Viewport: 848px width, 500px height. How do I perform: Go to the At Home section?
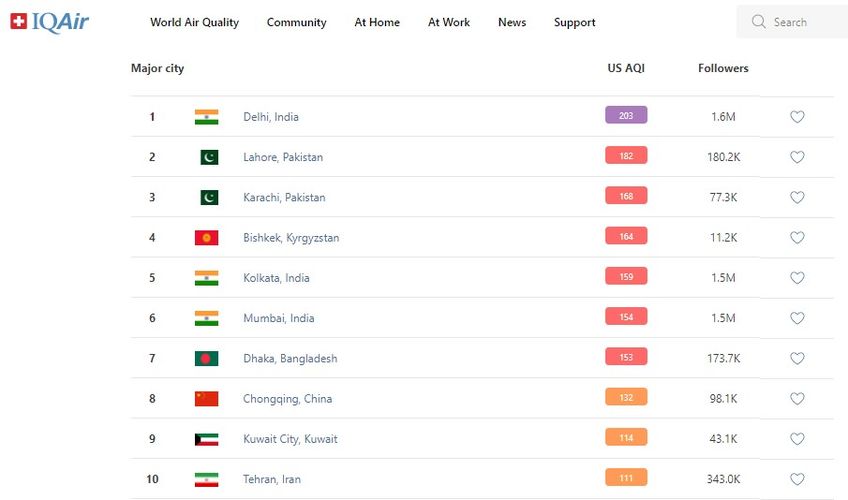tap(377, 22)
